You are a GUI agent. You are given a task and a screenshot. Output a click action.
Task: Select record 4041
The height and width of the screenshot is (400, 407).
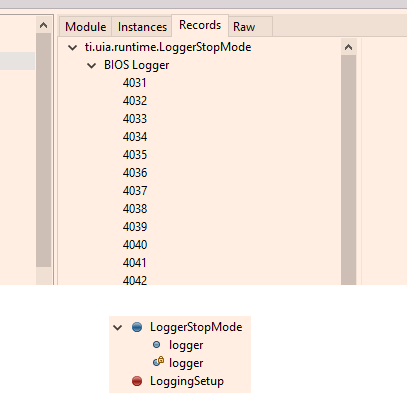coord(135,263)
